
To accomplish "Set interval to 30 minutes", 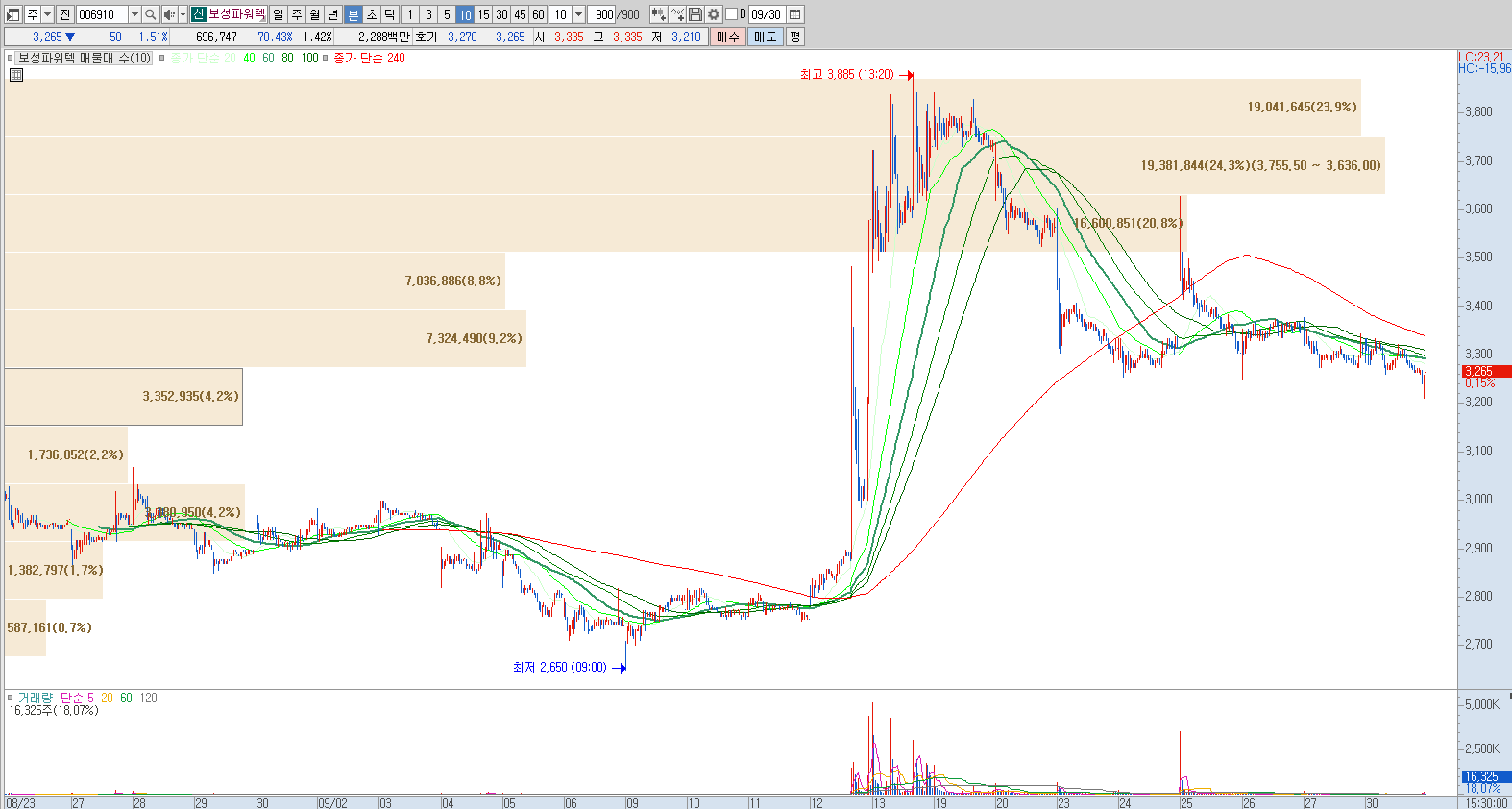I will coord(501,14).
